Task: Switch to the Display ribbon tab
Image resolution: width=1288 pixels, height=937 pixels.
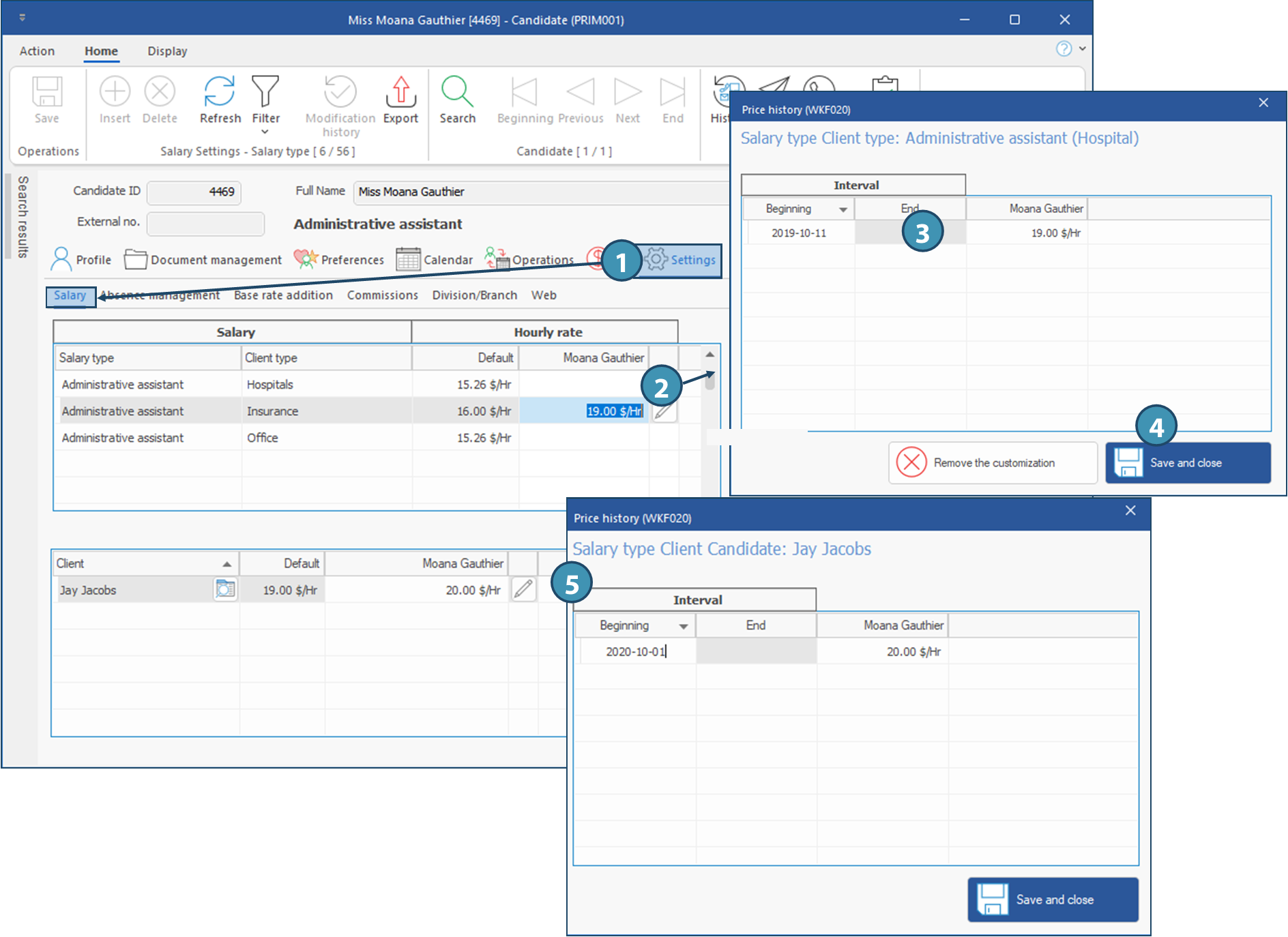Action: coord(167,51)
